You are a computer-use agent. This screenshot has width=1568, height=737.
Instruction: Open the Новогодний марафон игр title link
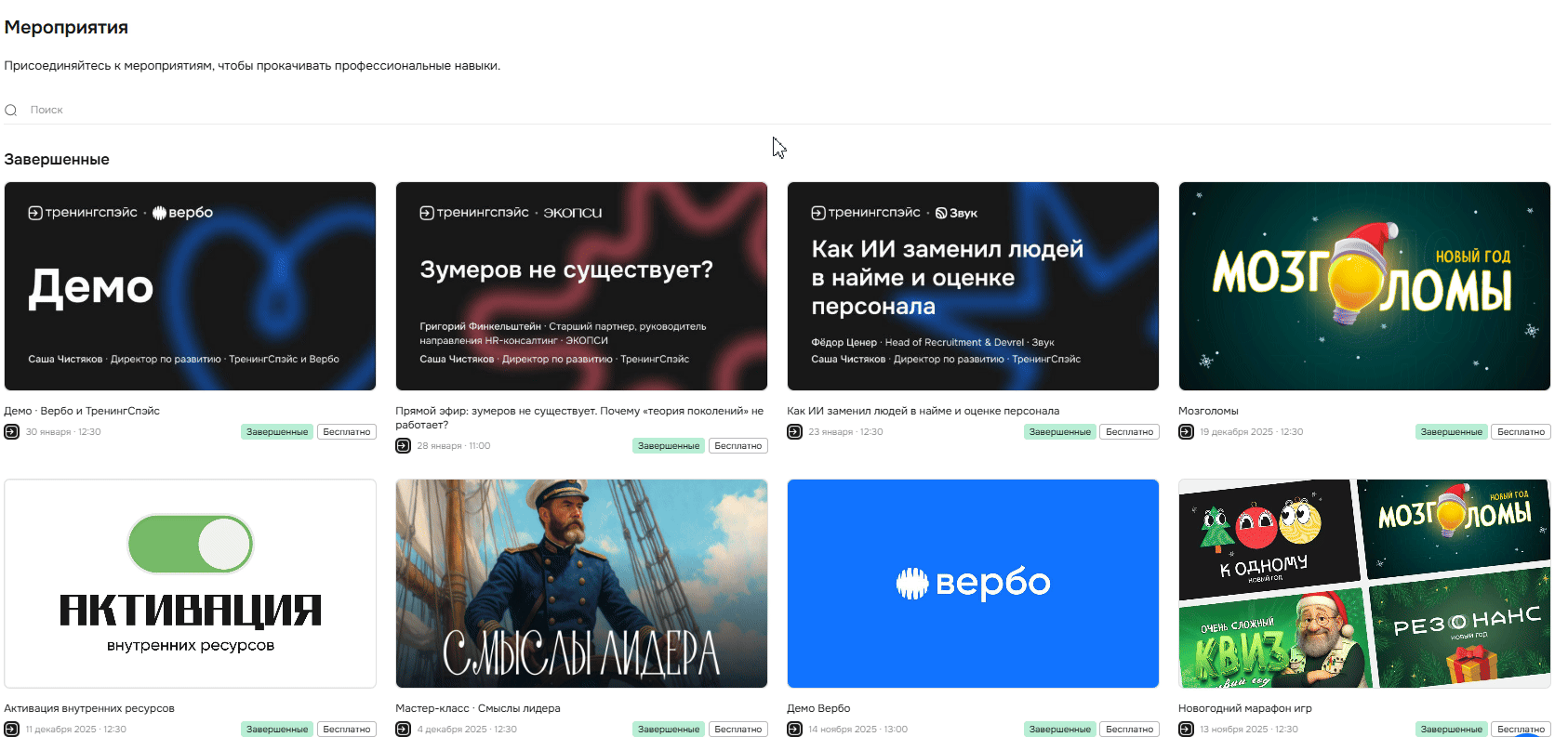1245,708
